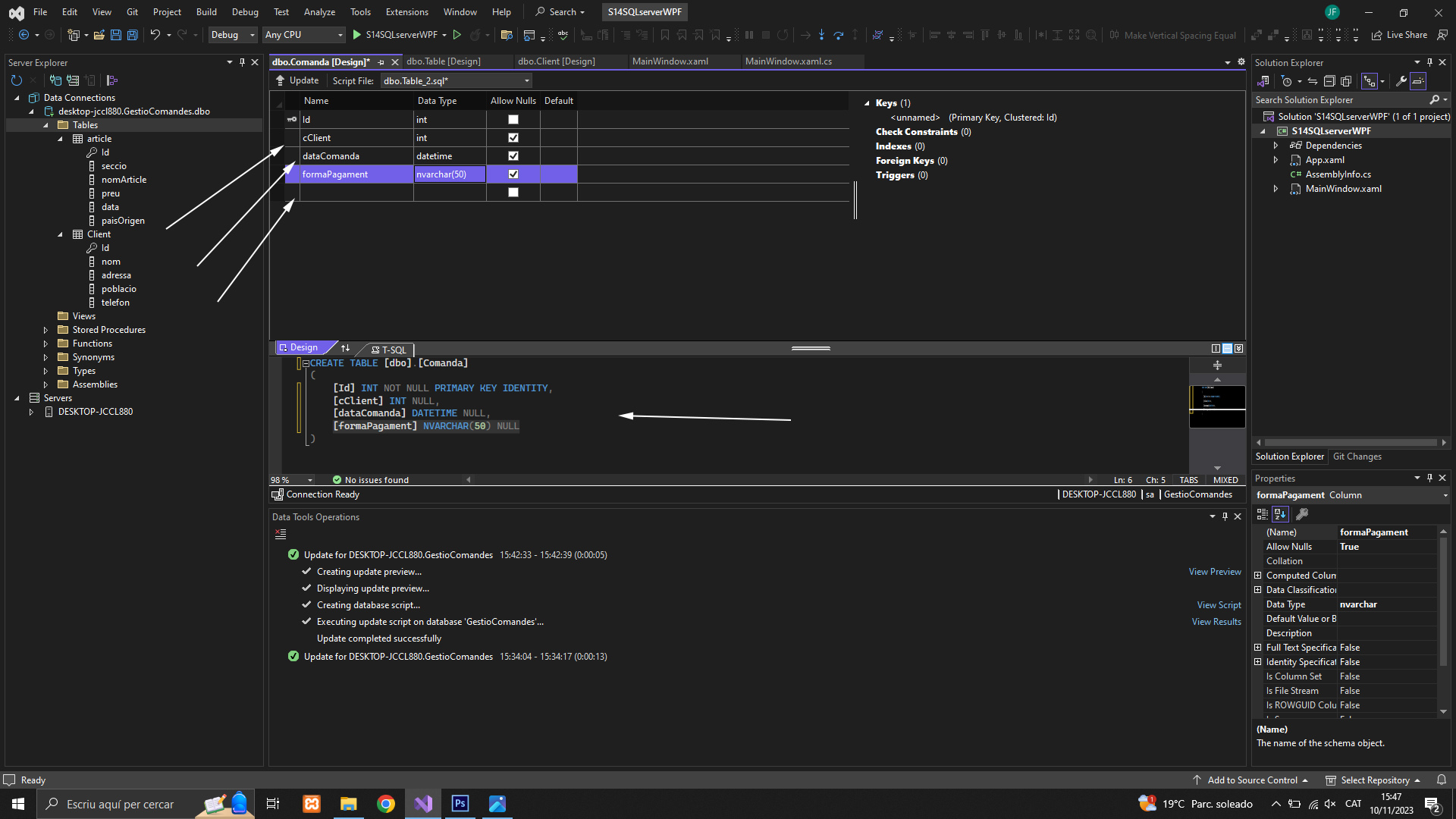
Task: Open the Analyze menu
Action: pyautogui.click(x=319, y=12)
